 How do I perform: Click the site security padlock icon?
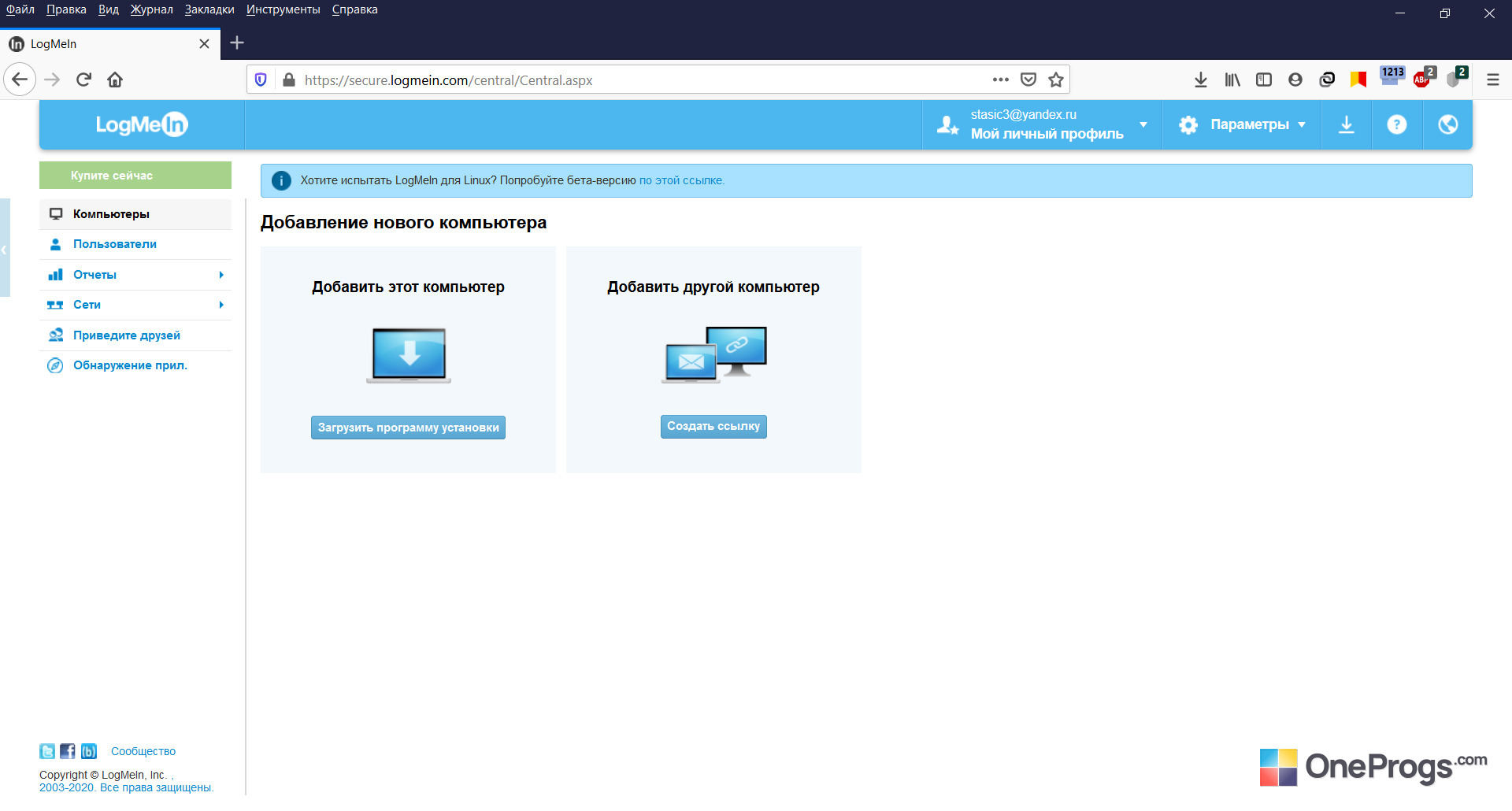click(289, 80)
